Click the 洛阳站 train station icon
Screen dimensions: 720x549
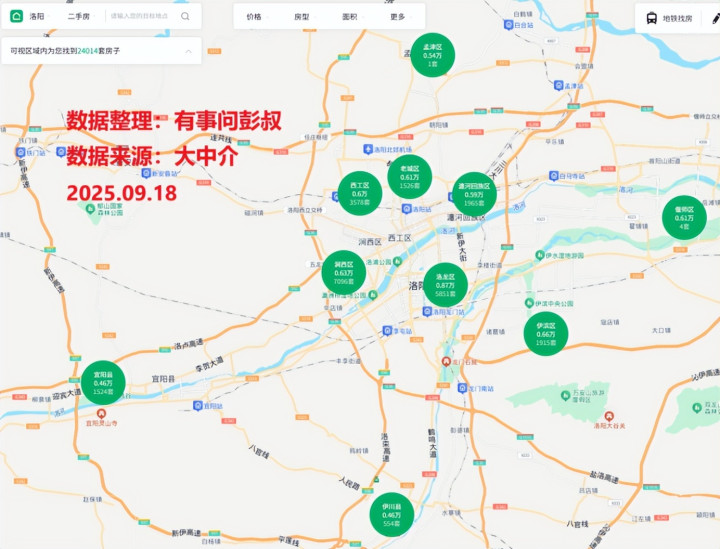tap(406, 209)
